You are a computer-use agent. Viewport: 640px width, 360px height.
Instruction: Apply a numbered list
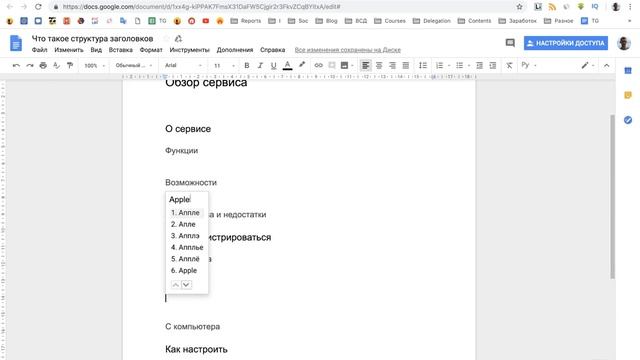click(439, 65)
